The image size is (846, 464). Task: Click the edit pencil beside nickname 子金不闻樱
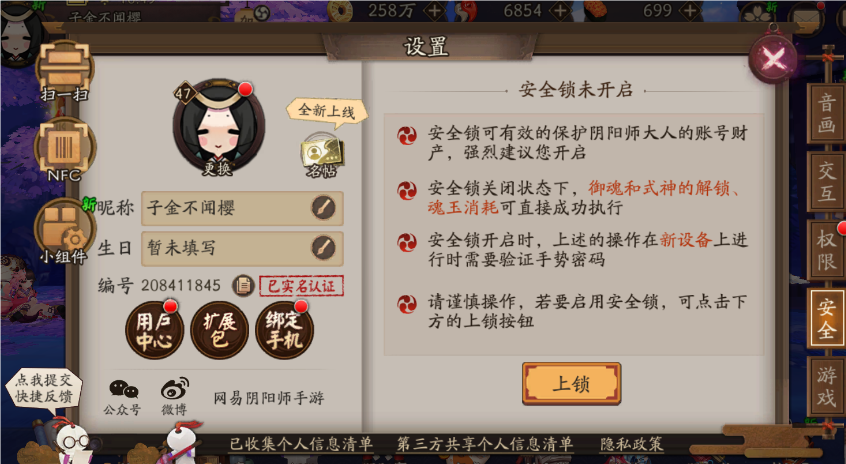click(323, 208)
